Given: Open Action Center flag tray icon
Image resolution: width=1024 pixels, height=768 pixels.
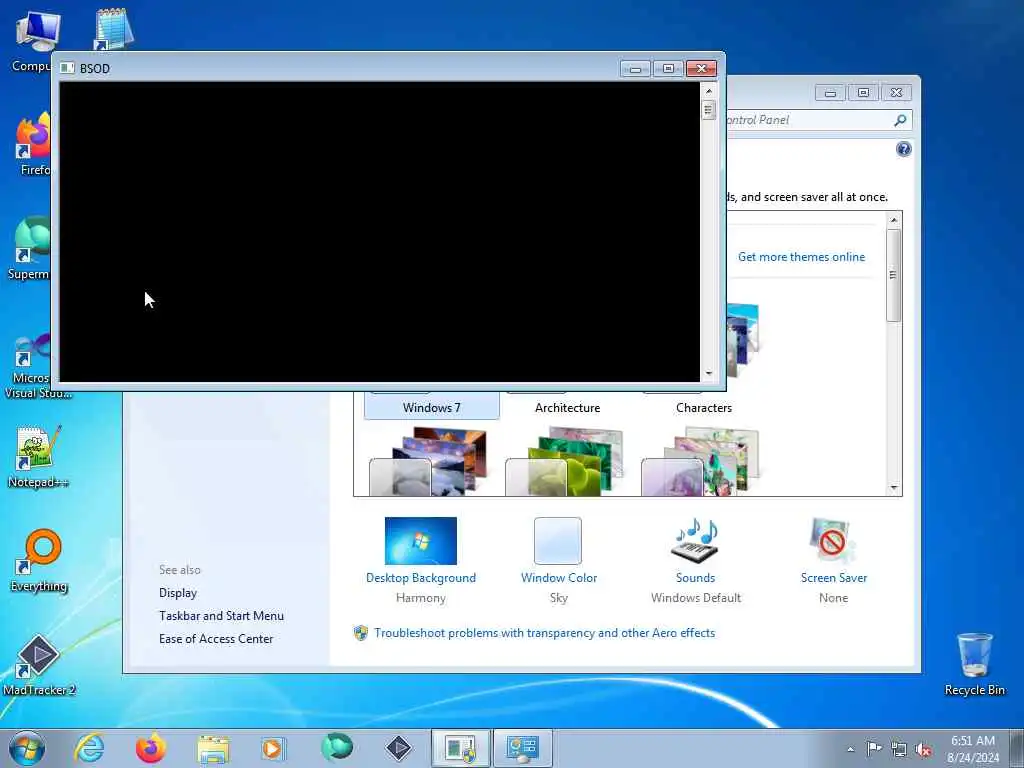Looking at the screenshot, I should click(874, 748).
